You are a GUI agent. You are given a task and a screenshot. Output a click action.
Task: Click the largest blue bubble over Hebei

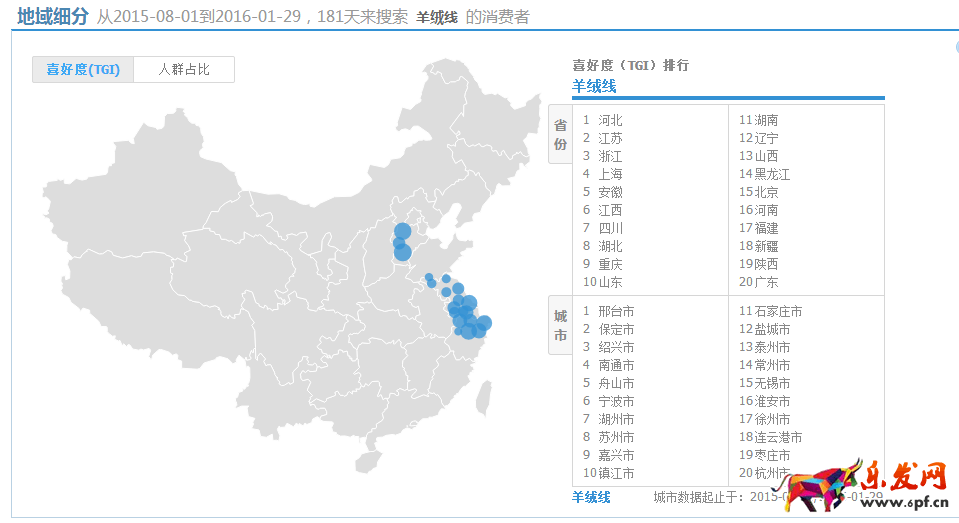tap(402, 252)
